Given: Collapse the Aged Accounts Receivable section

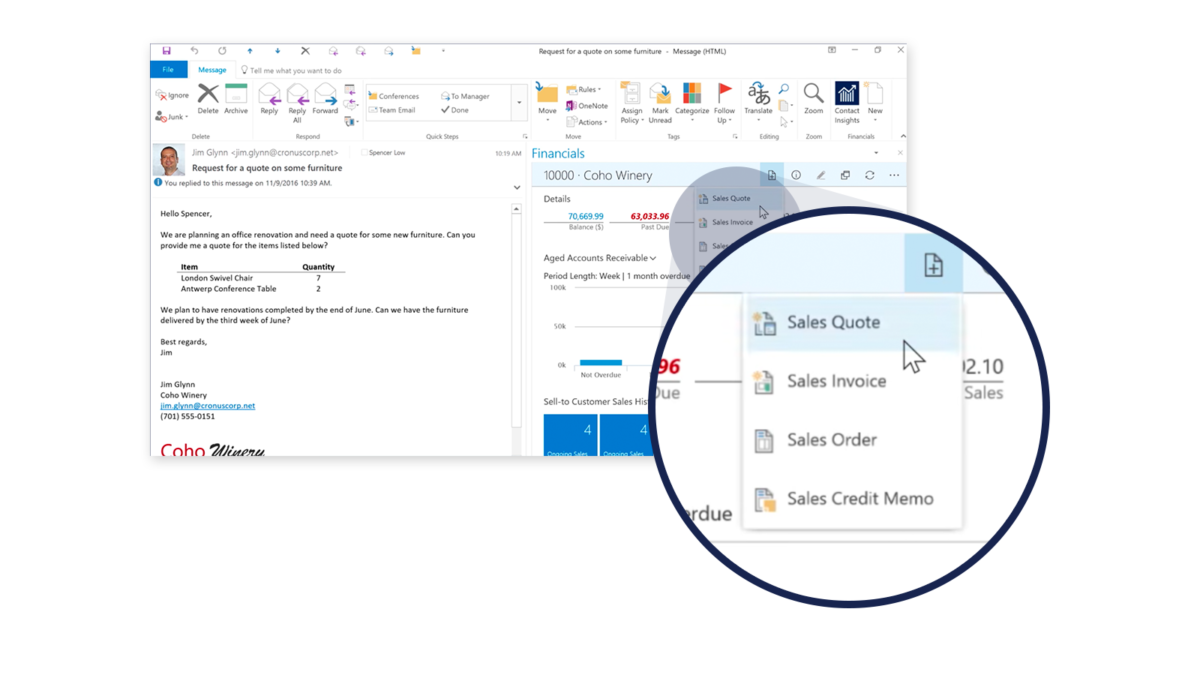Looking at the screenshot, I should (x=652, y=258).
